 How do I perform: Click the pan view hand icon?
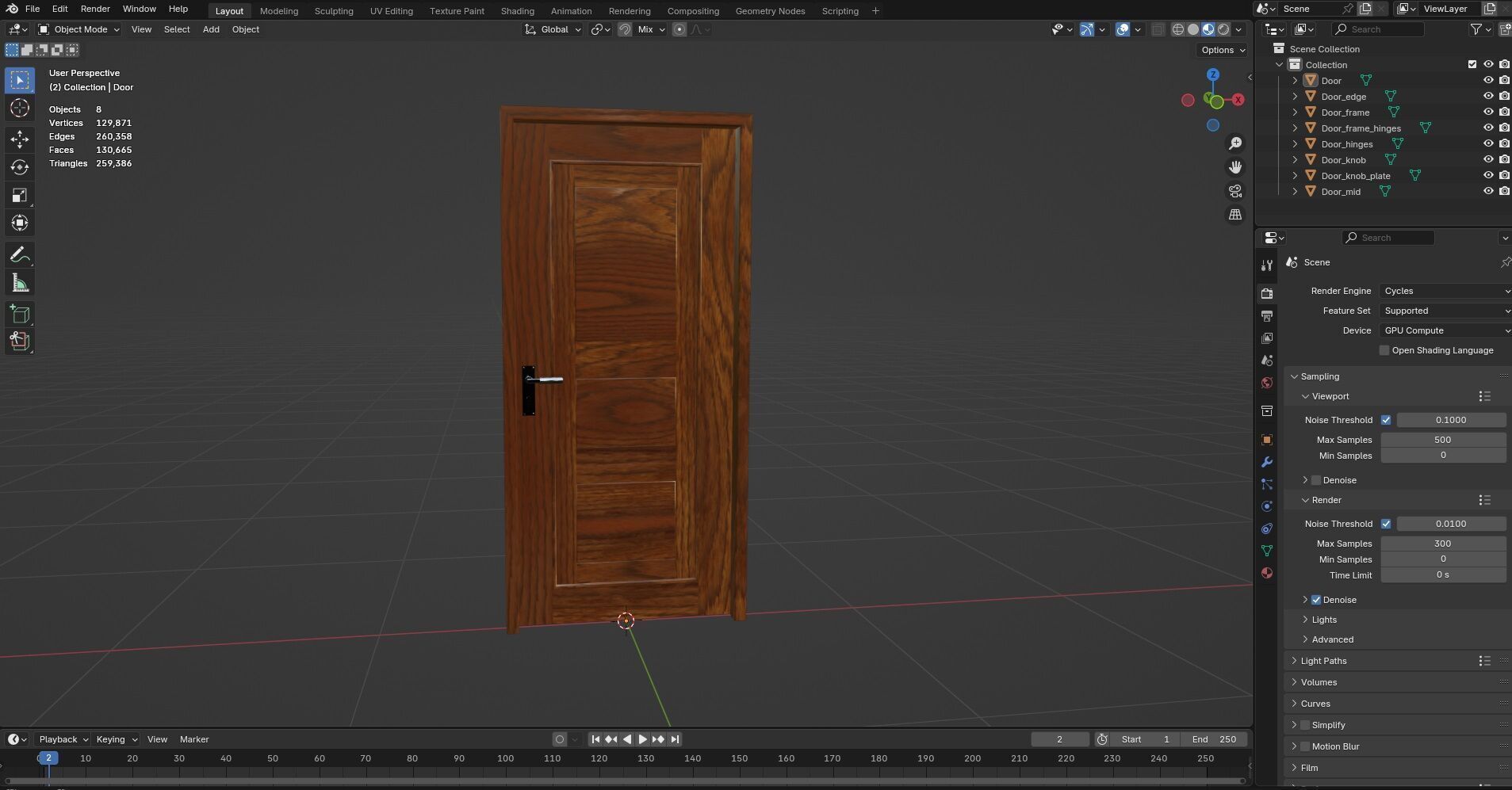[x=1235, y=167]
